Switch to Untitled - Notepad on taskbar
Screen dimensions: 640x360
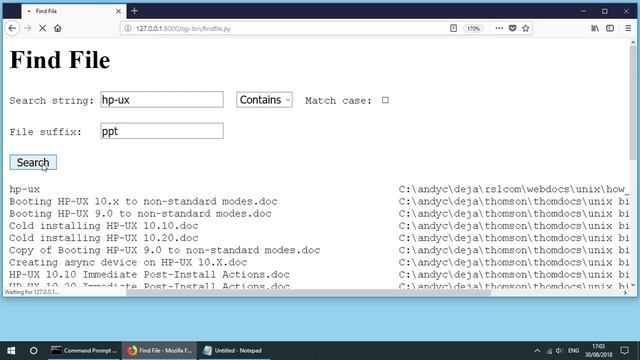pos(234,350)
